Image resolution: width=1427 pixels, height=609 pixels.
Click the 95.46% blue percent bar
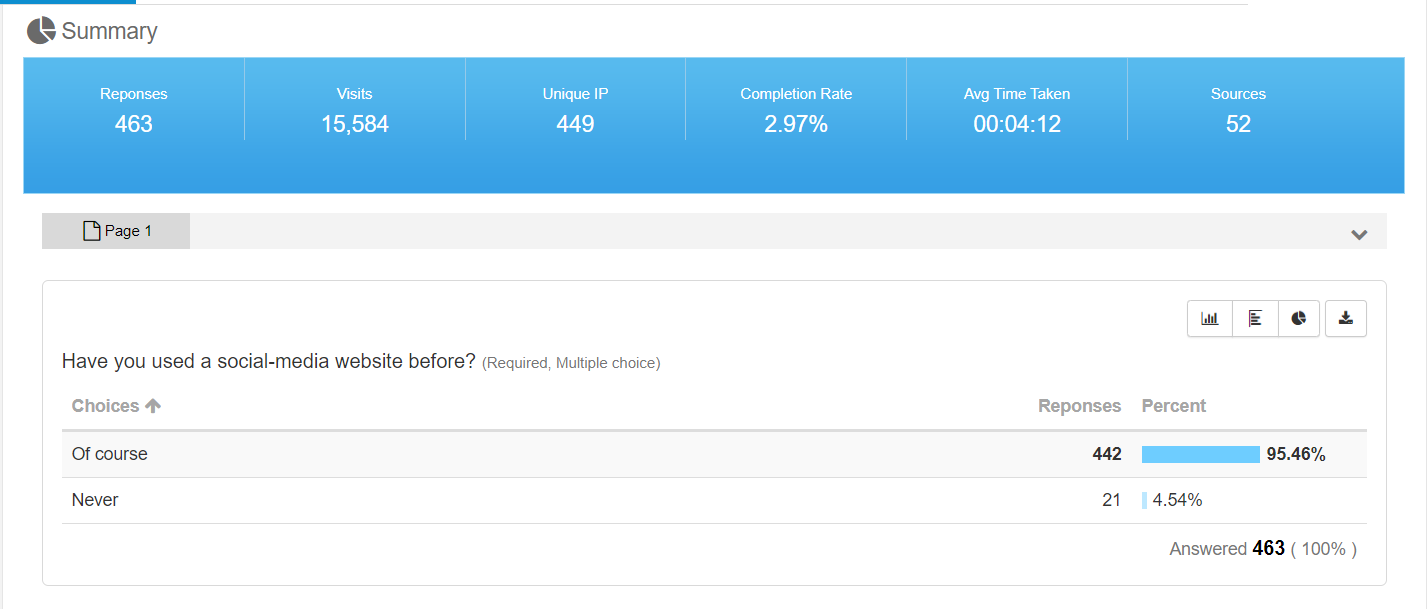click(1200, 455)
